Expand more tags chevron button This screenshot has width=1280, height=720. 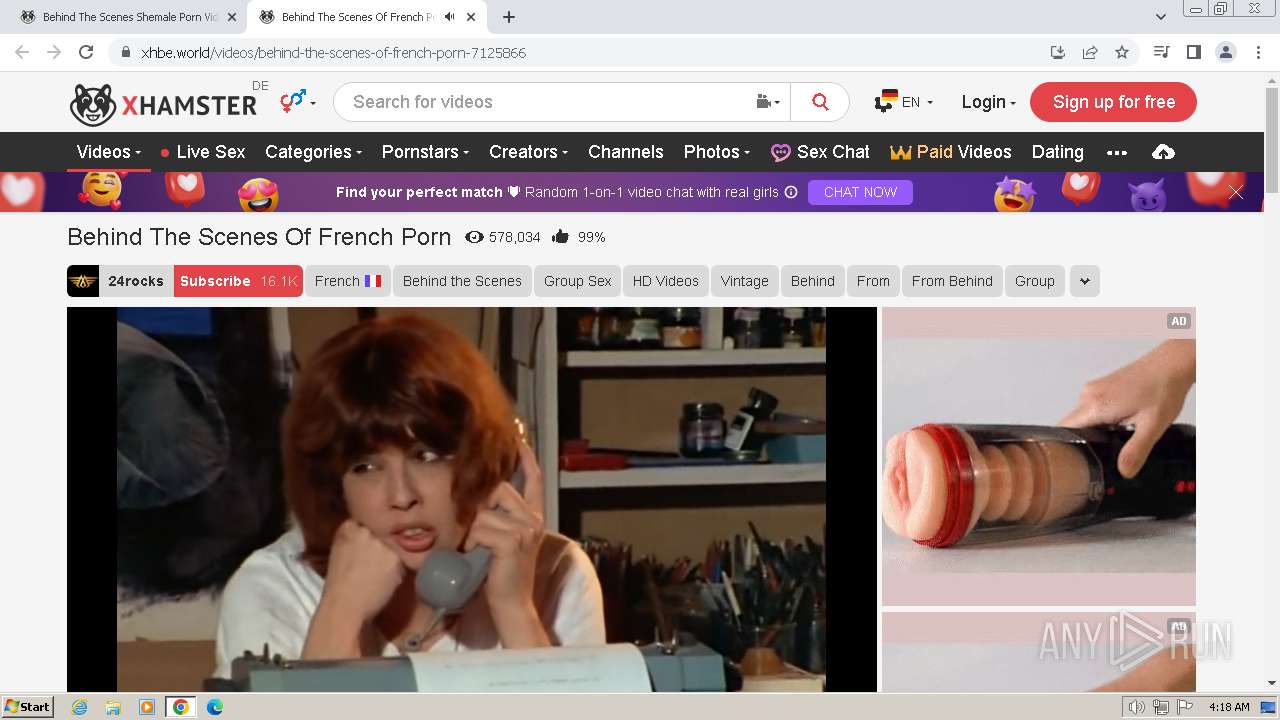1084,281
